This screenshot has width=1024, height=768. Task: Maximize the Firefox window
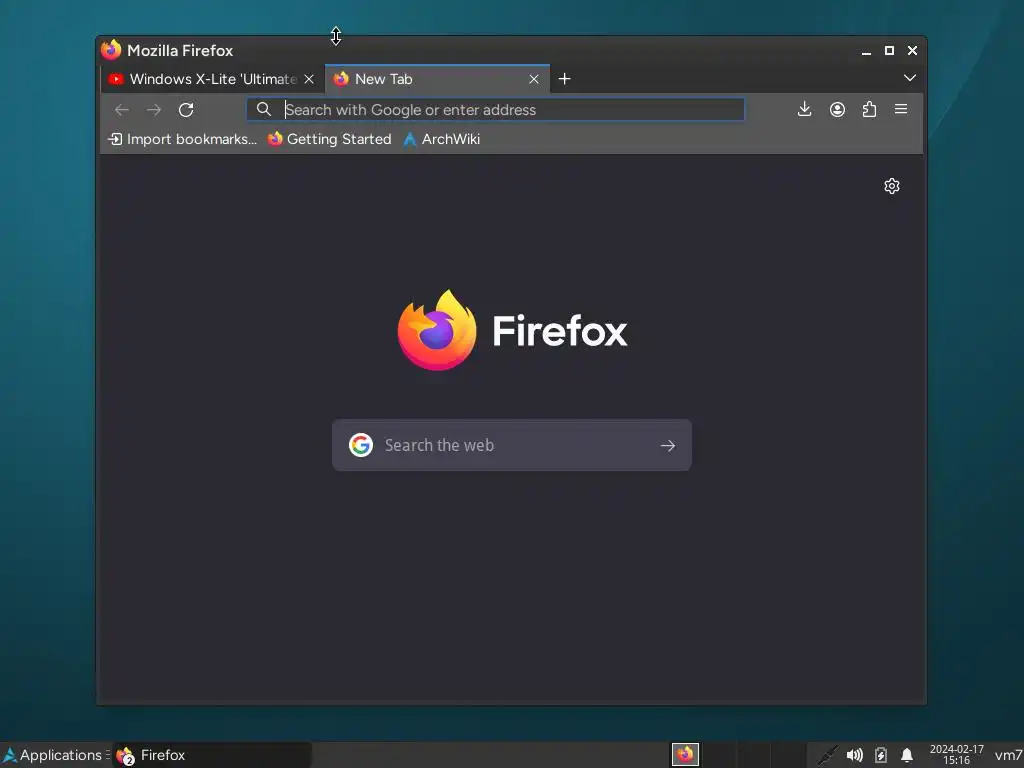(x=889, y=50)
